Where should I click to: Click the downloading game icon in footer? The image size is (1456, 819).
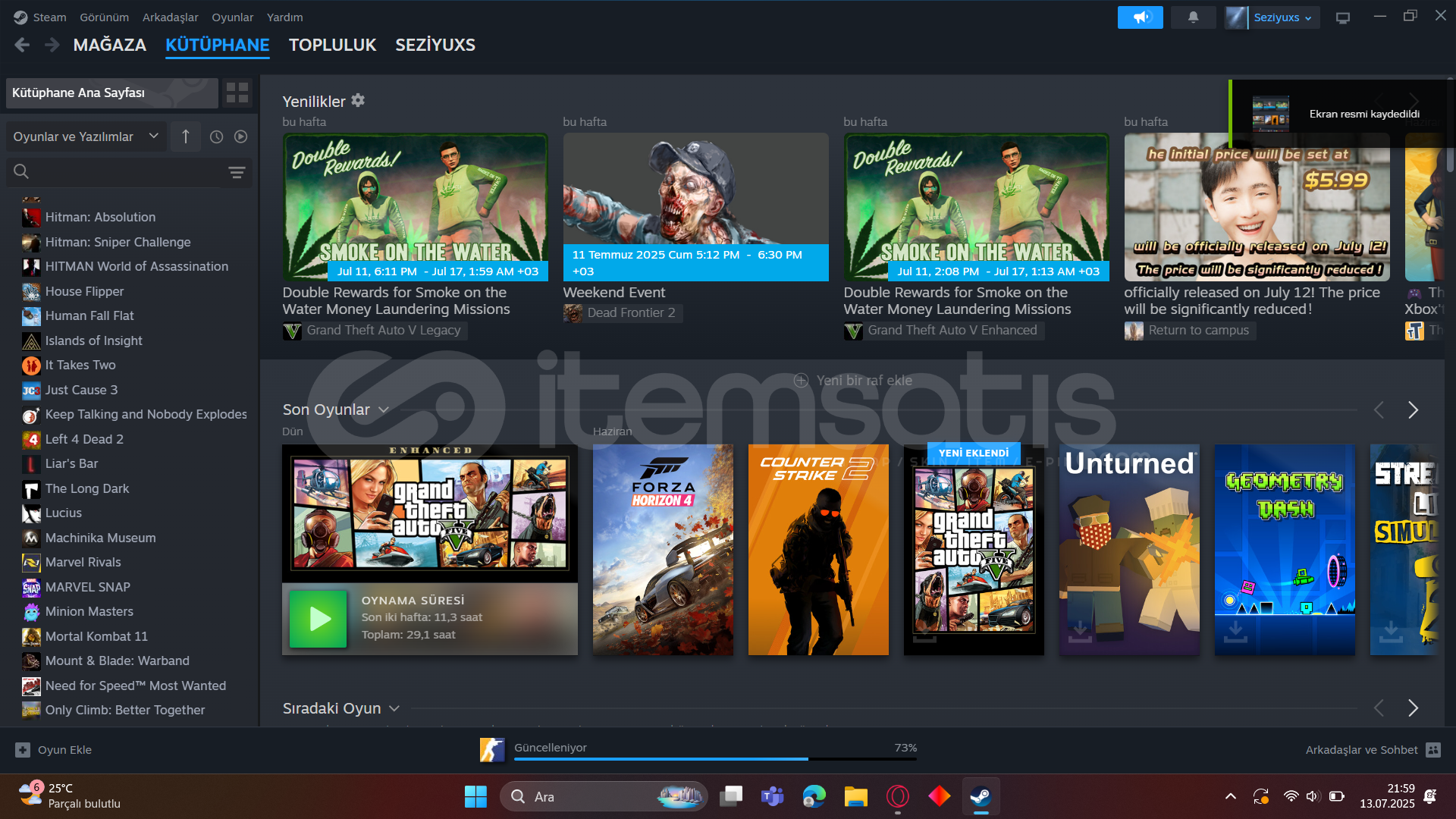492,749
